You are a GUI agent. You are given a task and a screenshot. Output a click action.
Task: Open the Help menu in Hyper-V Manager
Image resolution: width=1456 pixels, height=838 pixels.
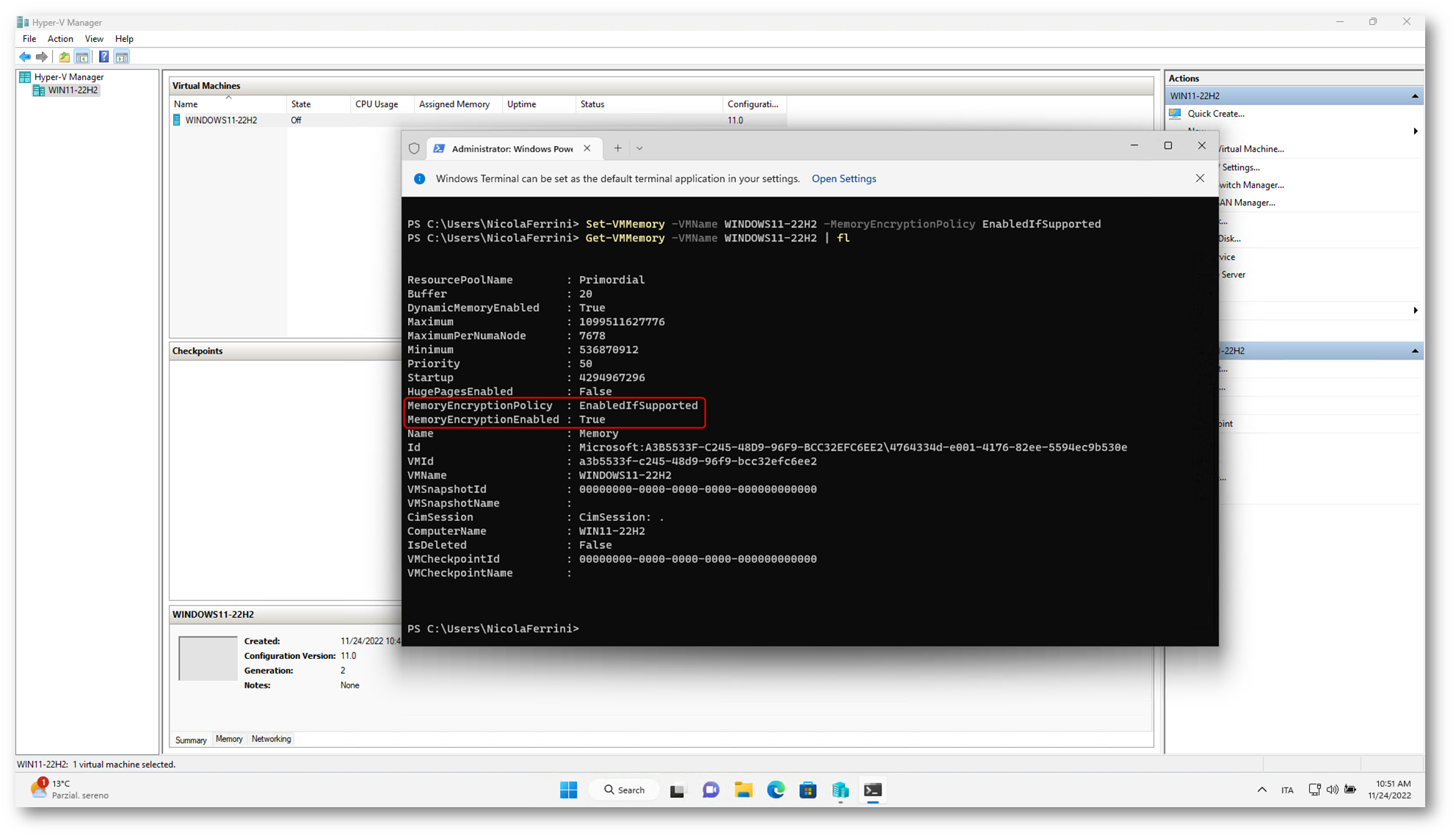[x=124, y=39]
